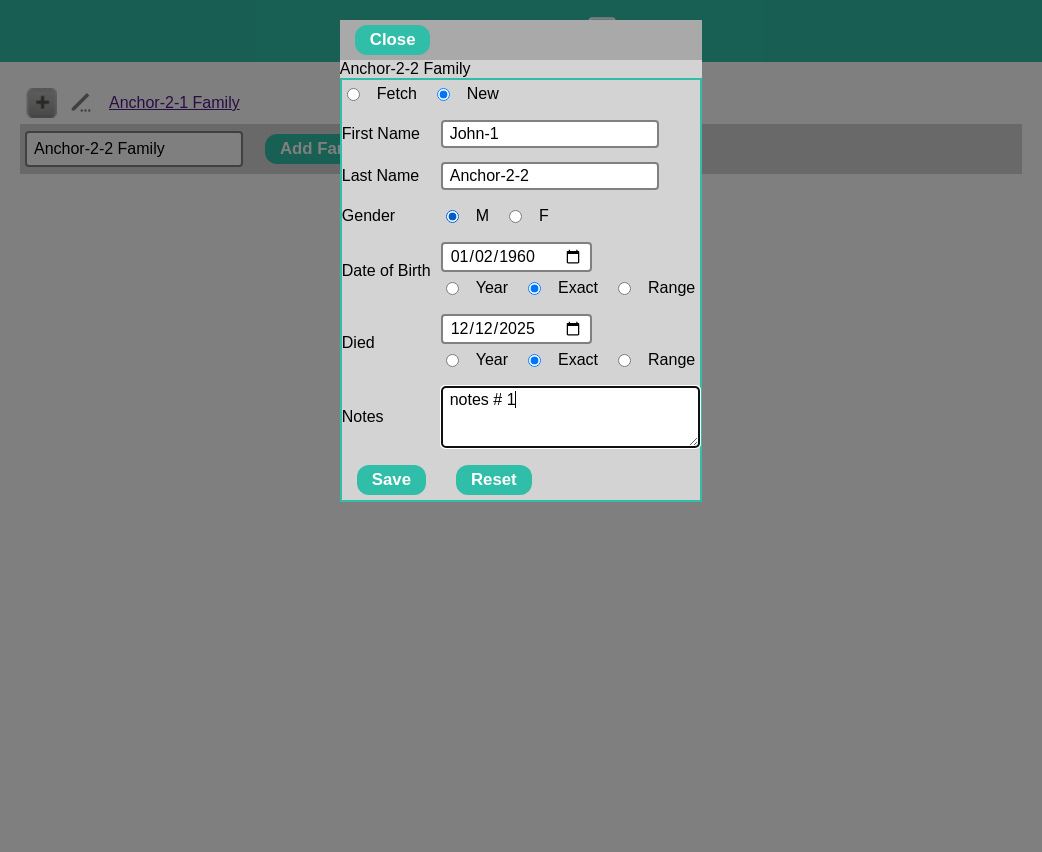
Task: Open Date of Birth calendar picker
Action: point(573,257)
